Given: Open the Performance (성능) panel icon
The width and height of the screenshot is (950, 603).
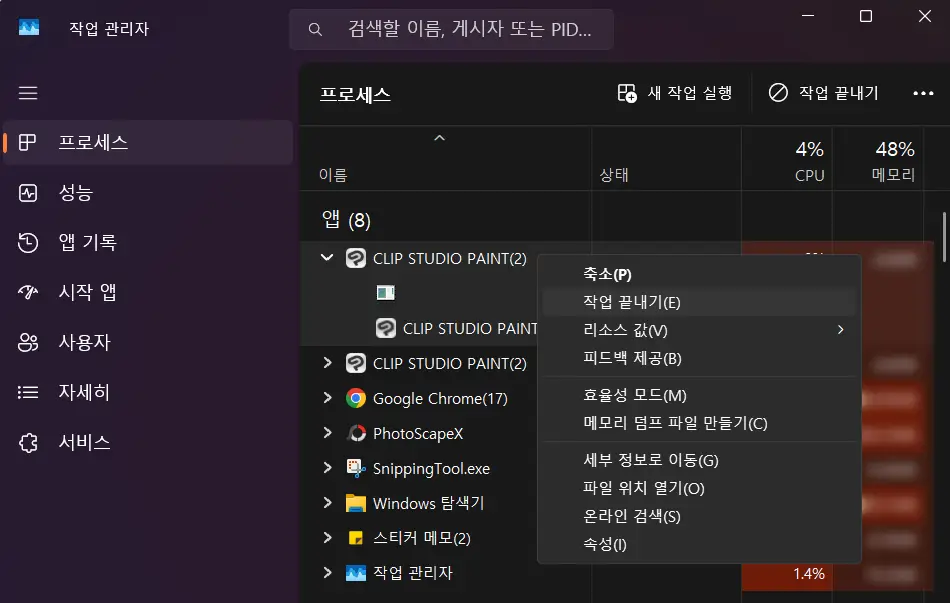Looking at the screenshot, I should point(28,193).
